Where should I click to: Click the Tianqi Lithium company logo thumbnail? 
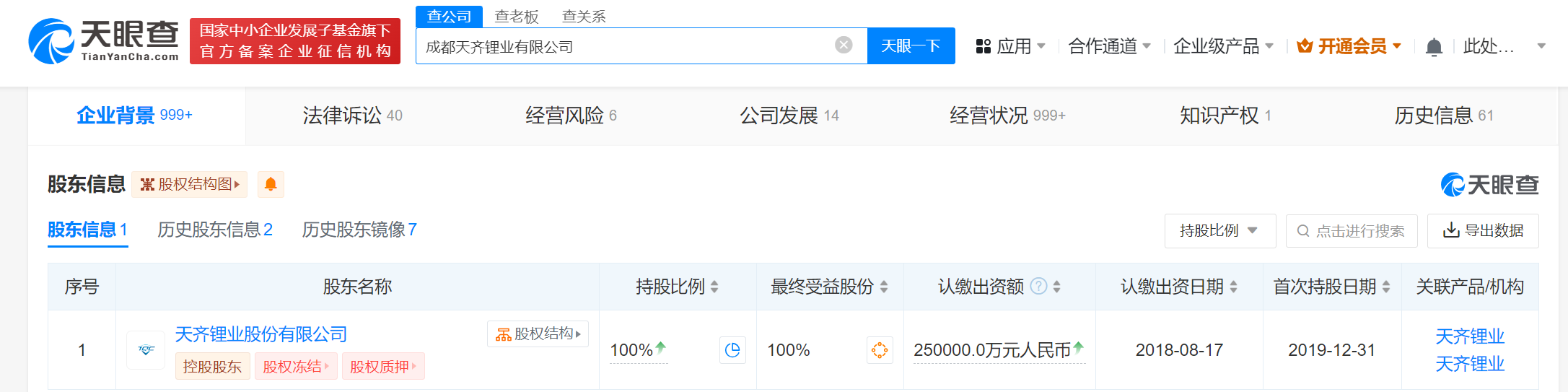tap(146, 350)
